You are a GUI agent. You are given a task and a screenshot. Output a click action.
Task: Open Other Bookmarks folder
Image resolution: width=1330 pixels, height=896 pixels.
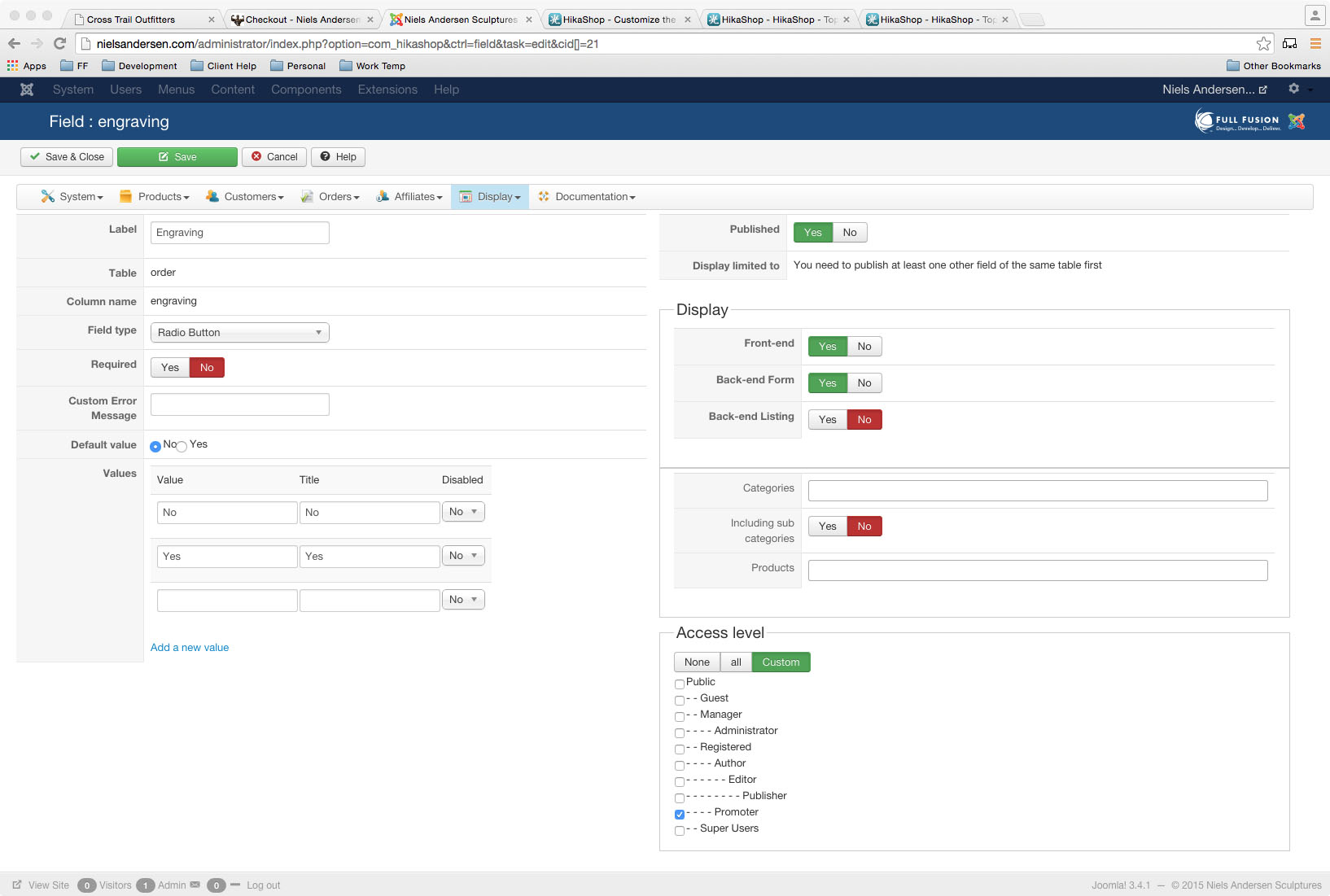(1274, 66)
